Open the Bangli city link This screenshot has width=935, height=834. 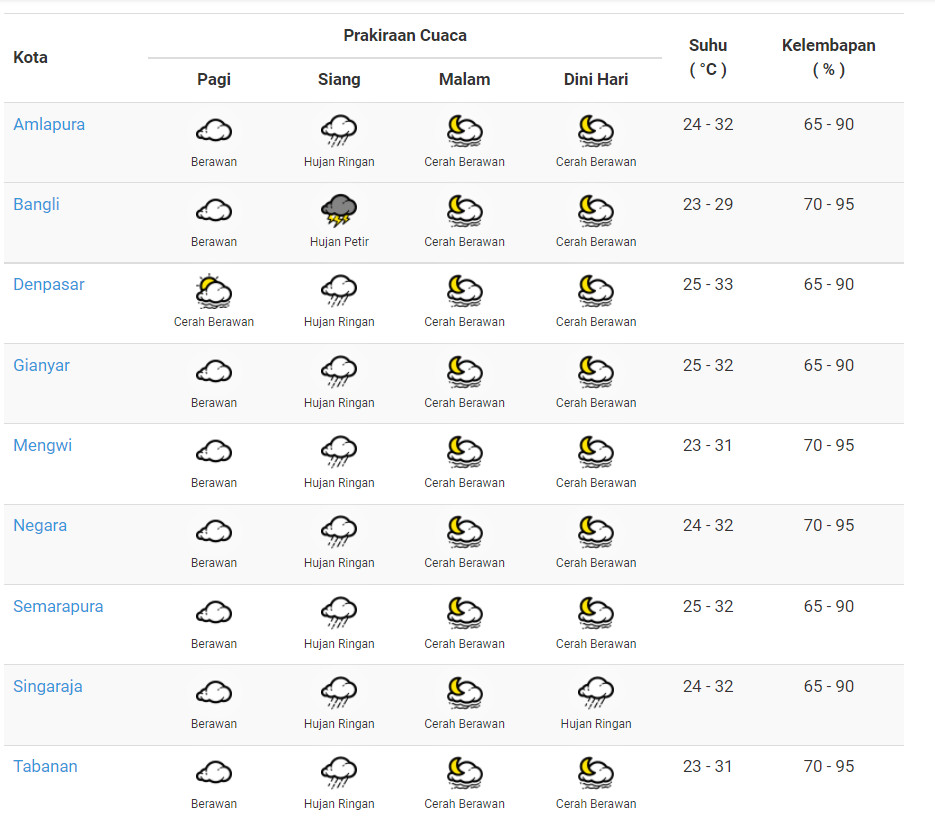click(36, 205)
